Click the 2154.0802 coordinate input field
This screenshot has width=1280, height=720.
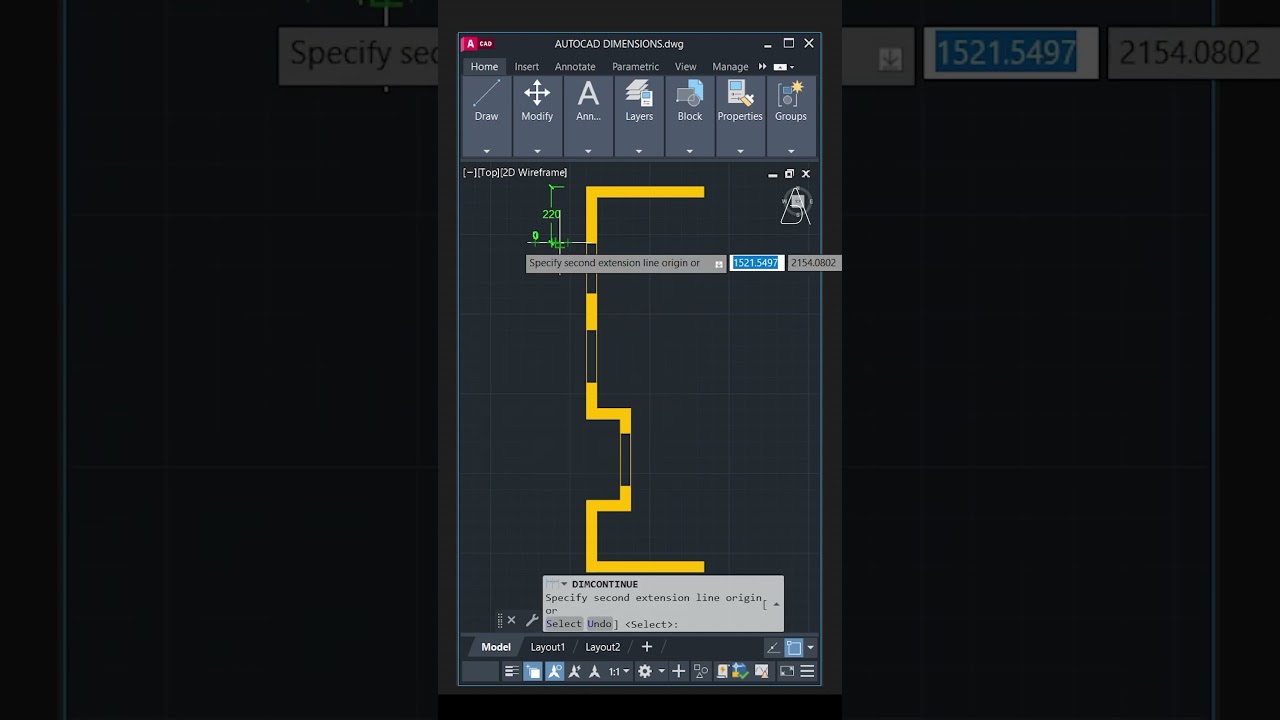(x=813, y=263)
